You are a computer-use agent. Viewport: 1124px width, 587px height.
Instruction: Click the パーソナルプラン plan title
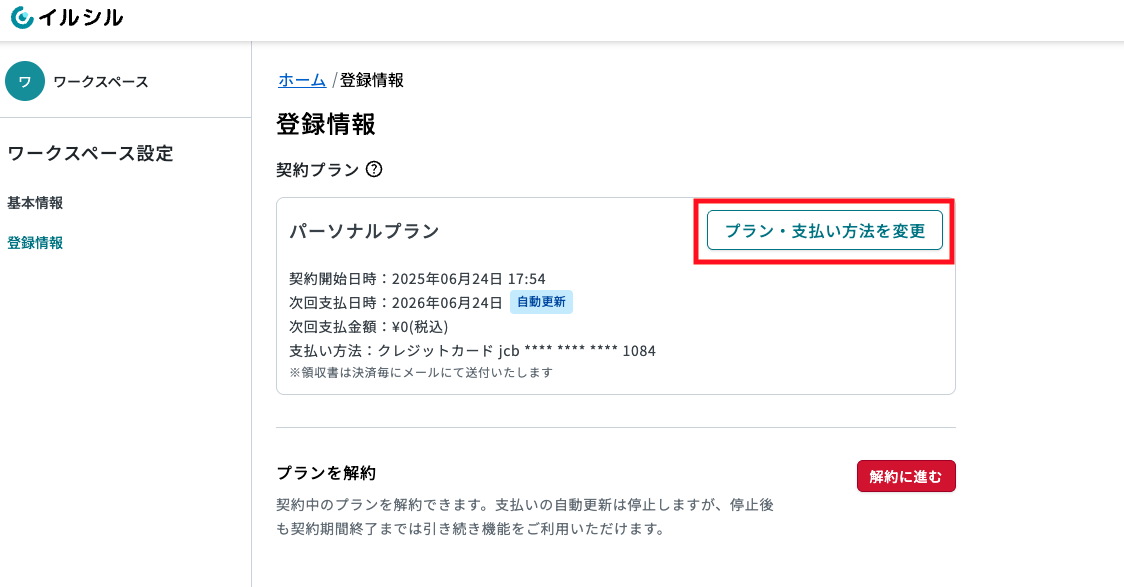coord(364,232)
